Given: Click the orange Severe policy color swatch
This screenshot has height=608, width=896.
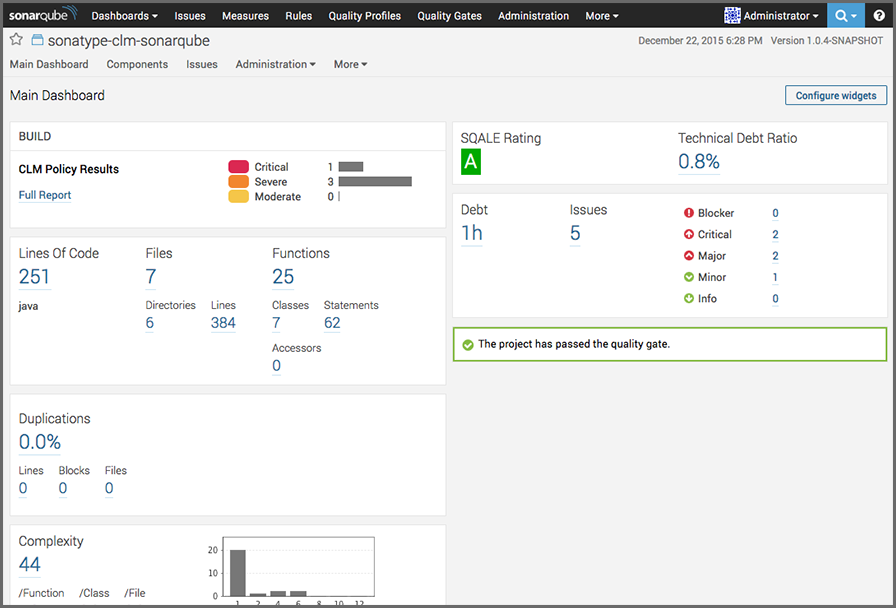Looking at the screenshot, I should [238, 182].
